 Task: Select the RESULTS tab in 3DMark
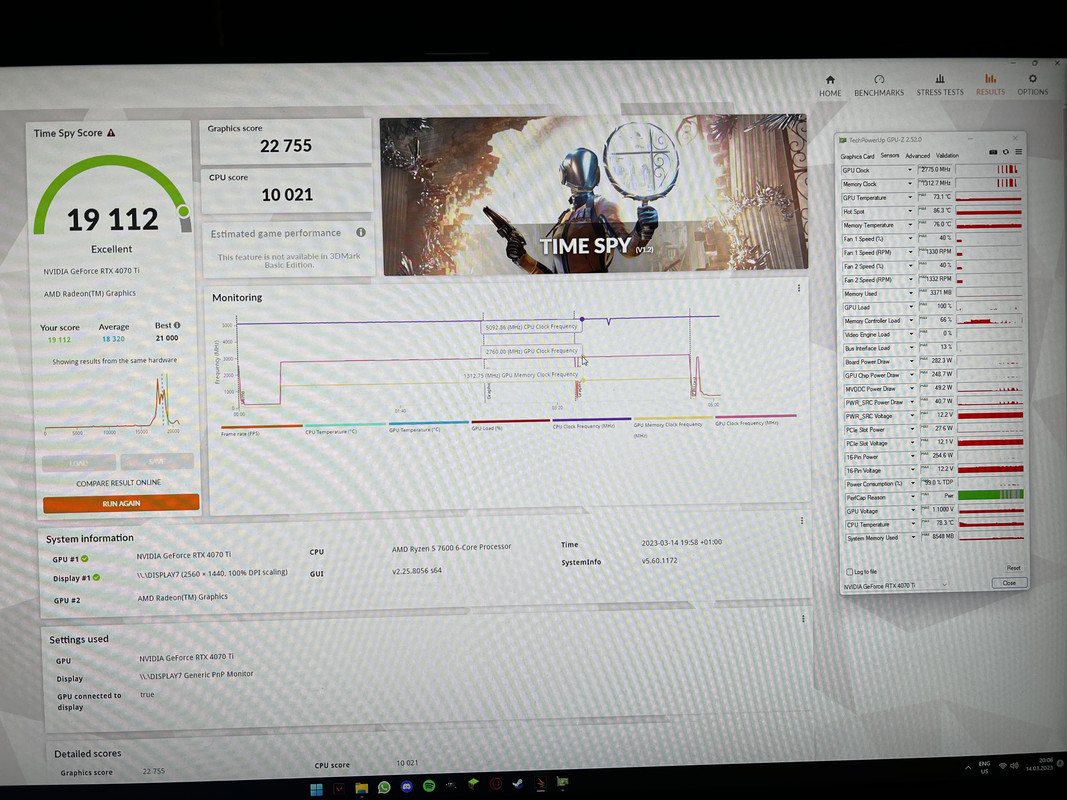(990, 85)
